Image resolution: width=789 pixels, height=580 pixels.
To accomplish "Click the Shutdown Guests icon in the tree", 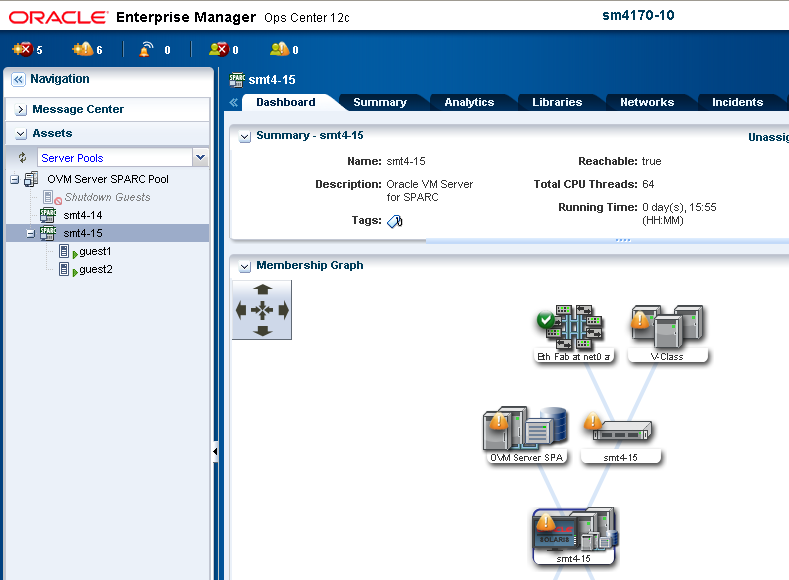I will 51,197.
